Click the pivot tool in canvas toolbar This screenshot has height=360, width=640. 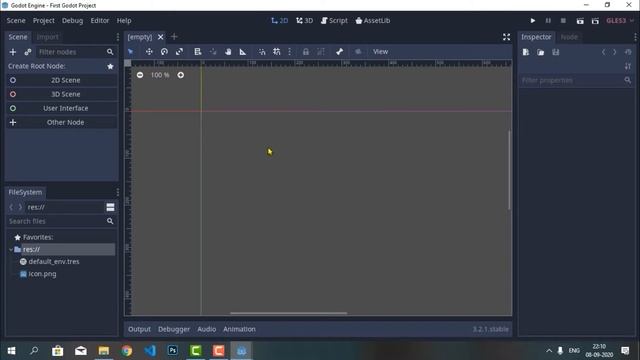coord(213,52)
